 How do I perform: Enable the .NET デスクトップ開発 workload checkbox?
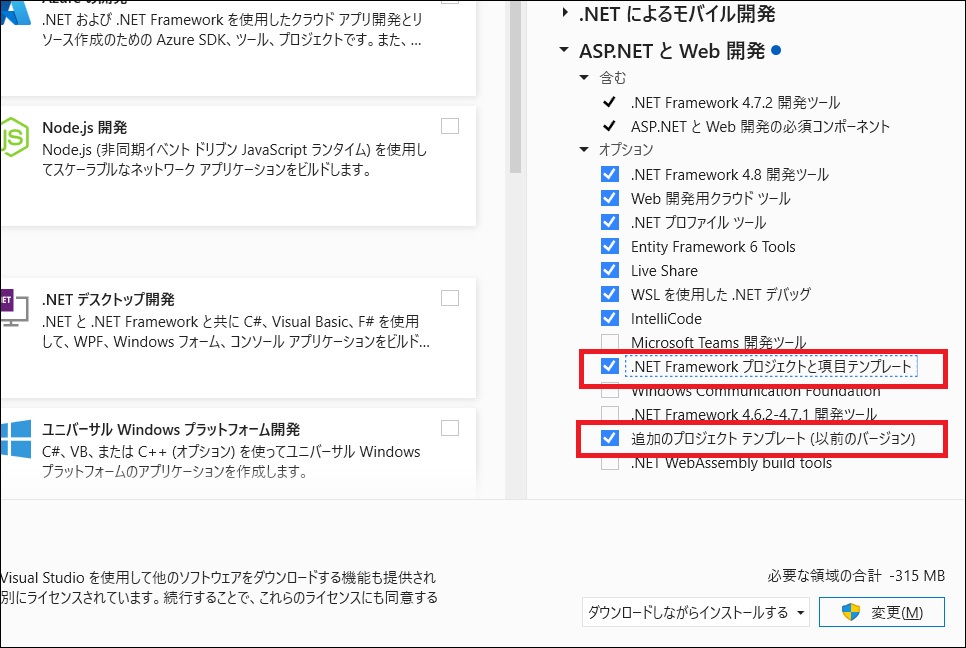click(x=450, y=298)
